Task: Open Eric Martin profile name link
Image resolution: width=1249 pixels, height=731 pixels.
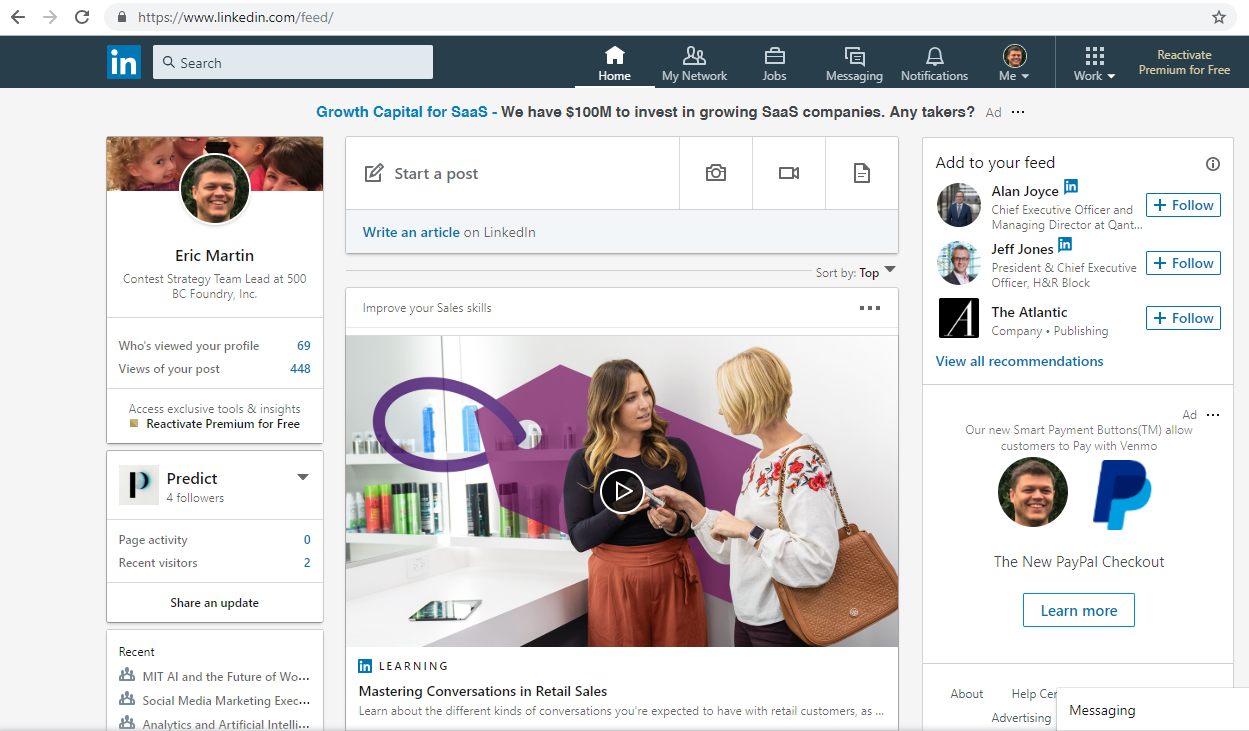Action: click(215, 255)
